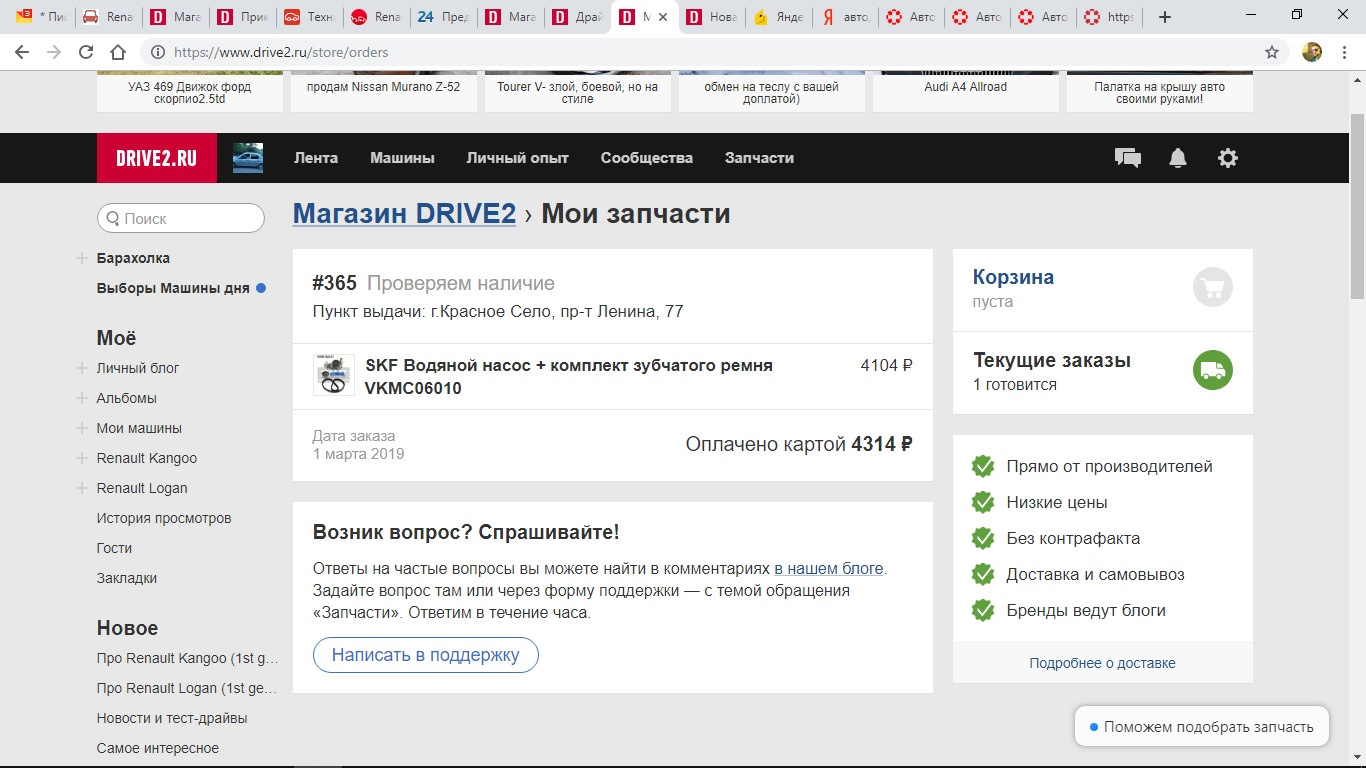Go forward with the browser forward arrow
The height and width of the screenshot is (768, 1366).
coord(54,52)
